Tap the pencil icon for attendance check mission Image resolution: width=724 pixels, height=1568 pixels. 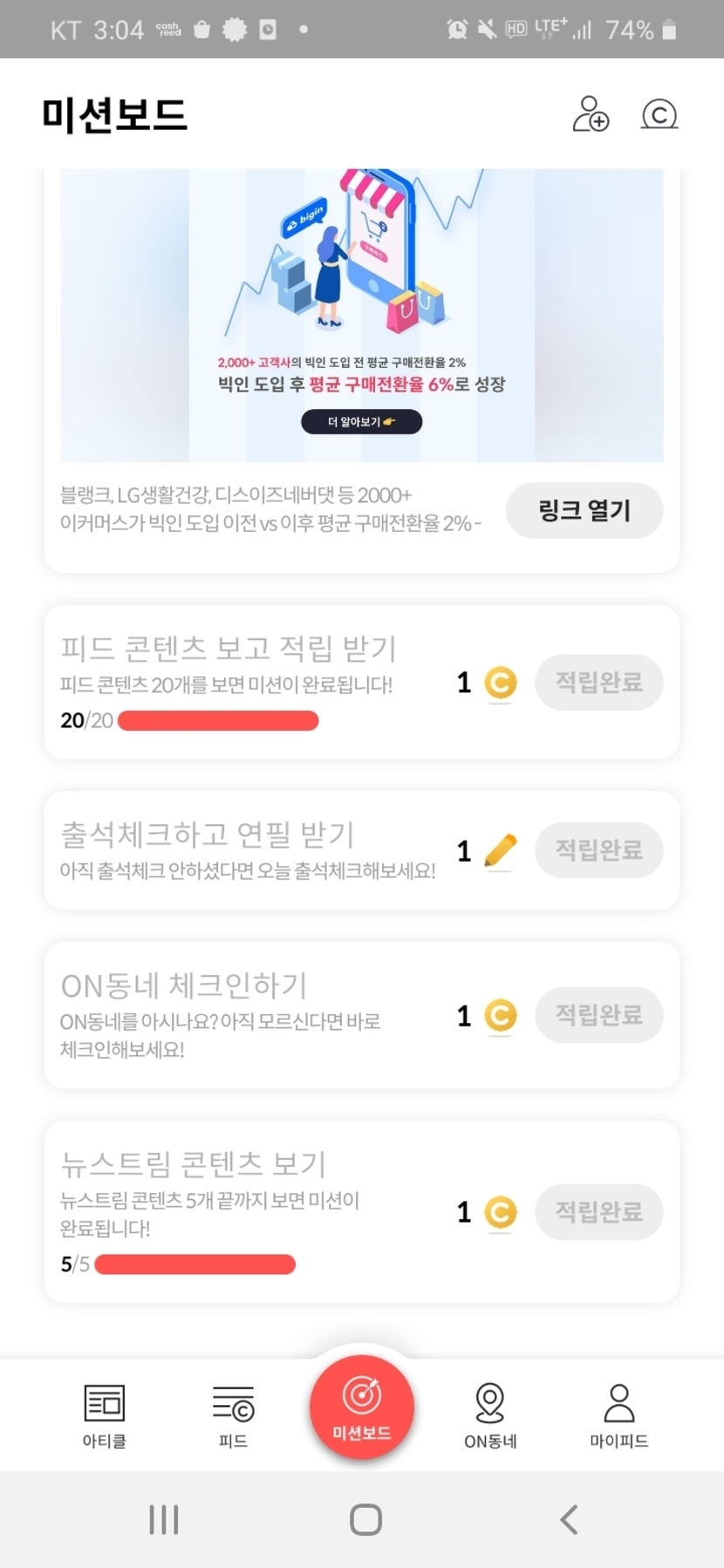point(500,850)
